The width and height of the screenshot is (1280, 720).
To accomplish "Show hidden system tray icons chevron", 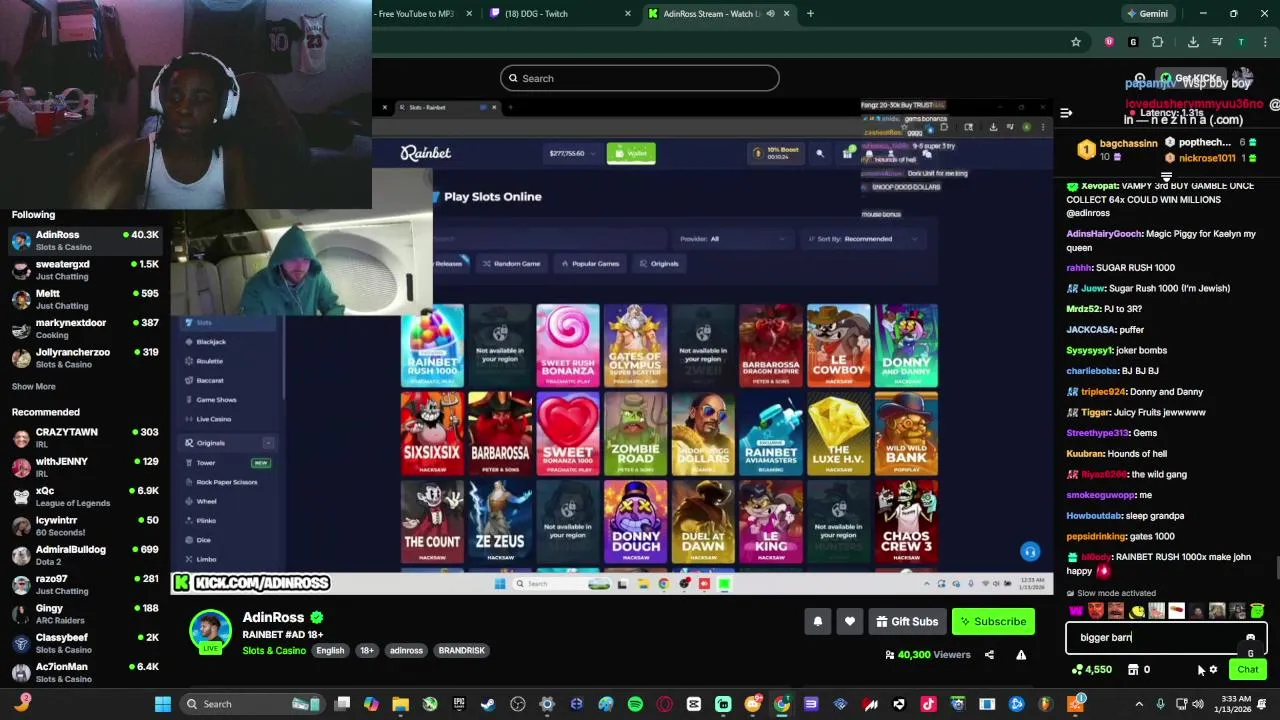I will [x=1141, y=704].
